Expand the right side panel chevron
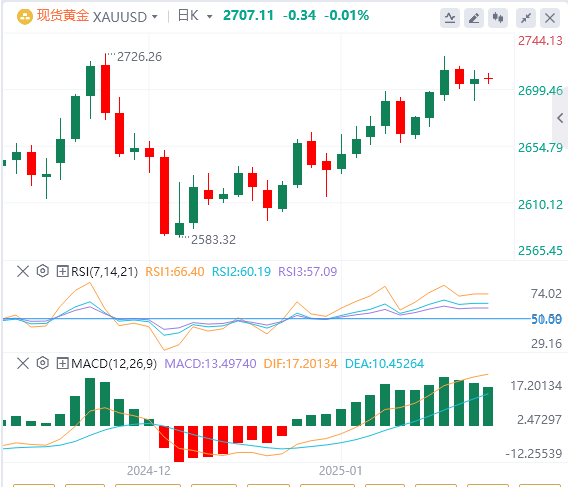This screenshot has width=568, height=487. coord(560,117)
